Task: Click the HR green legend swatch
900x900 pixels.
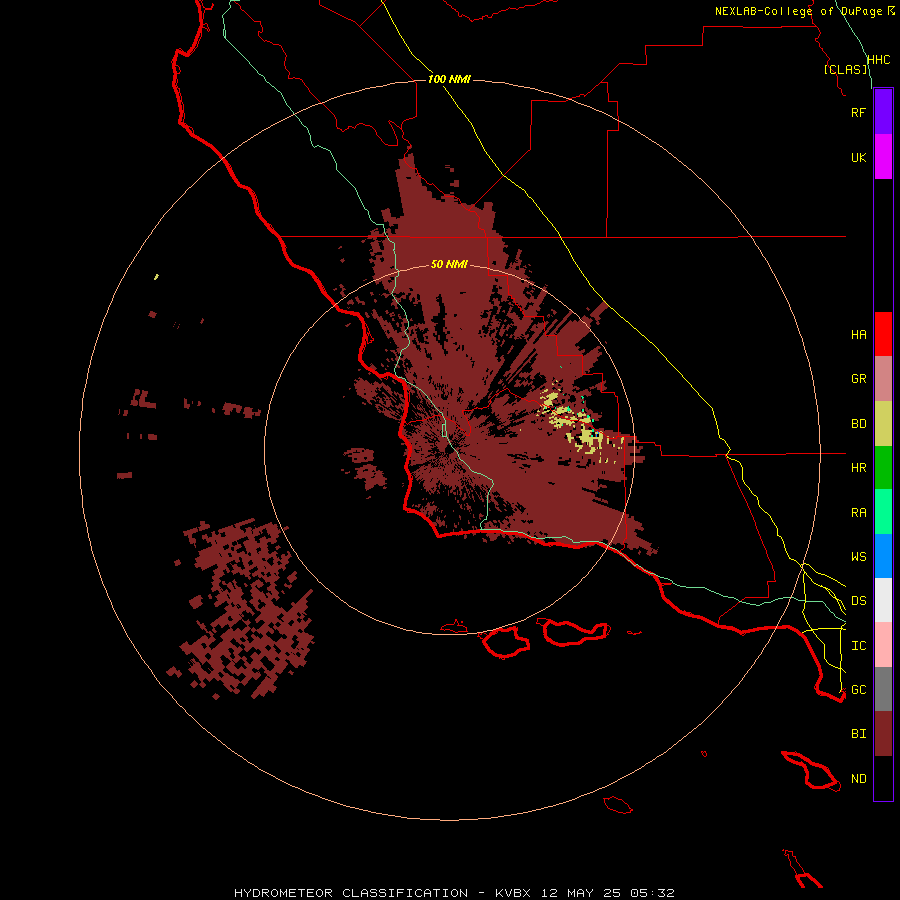Action: coord(883,468)
